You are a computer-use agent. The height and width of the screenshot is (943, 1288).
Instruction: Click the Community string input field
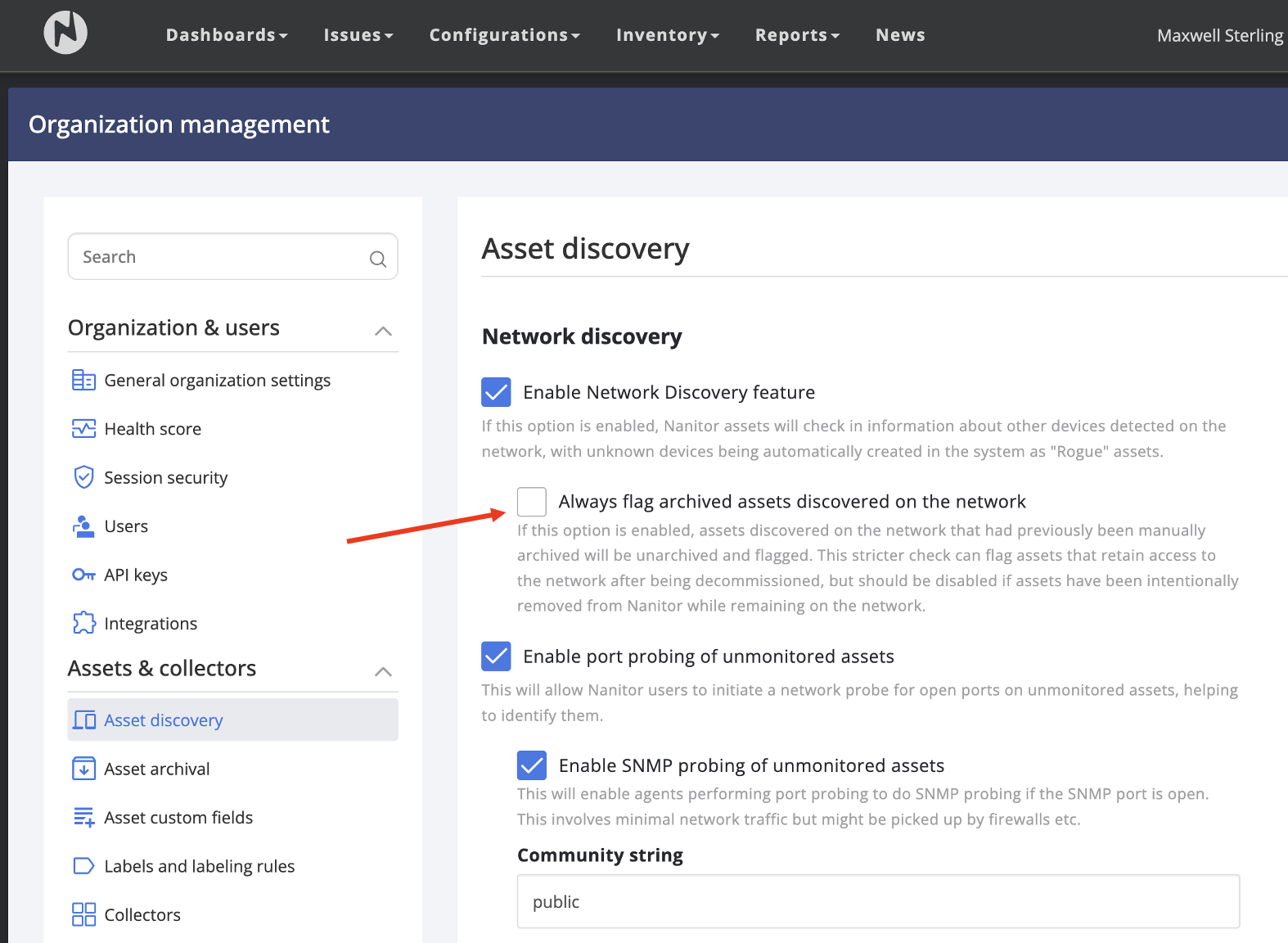(x=877, y=901)
